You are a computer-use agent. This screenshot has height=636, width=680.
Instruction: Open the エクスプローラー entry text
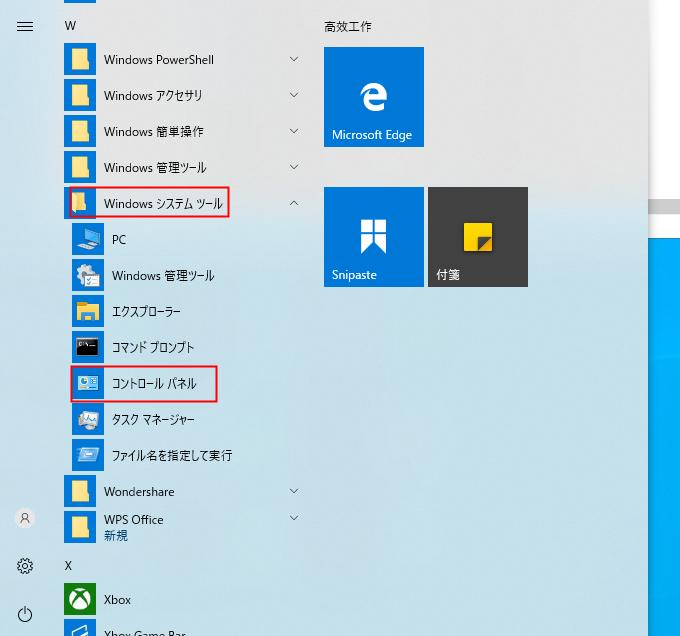pos(146,311)
